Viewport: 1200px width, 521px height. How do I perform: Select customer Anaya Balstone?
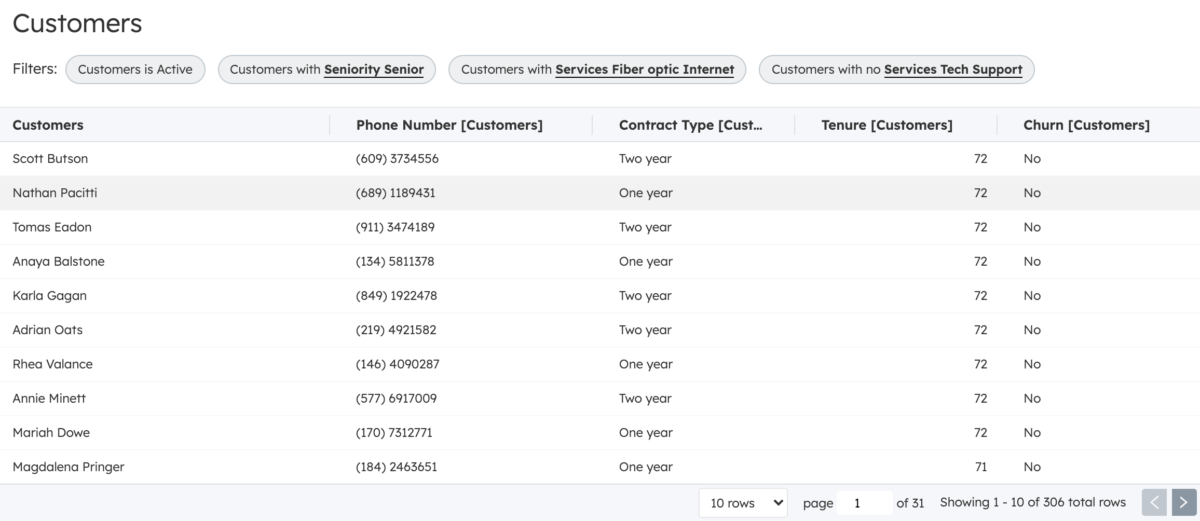click(58, 261)
